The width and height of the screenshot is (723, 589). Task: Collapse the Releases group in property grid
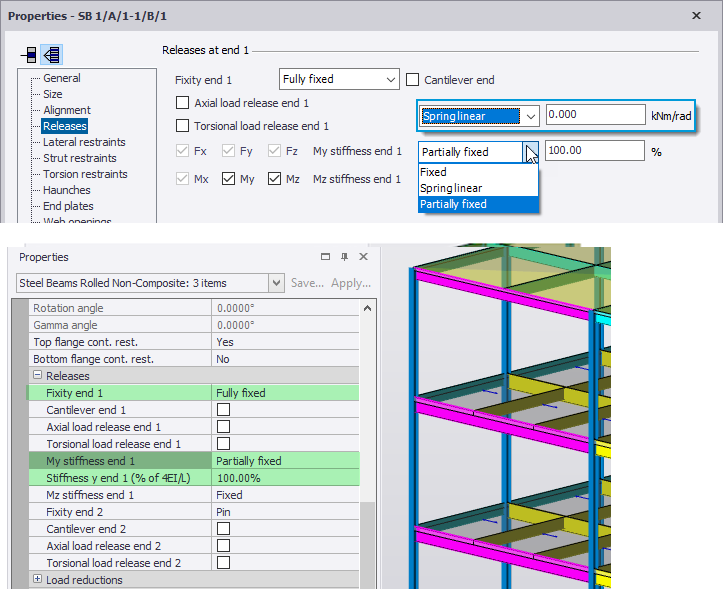(38, 376)
